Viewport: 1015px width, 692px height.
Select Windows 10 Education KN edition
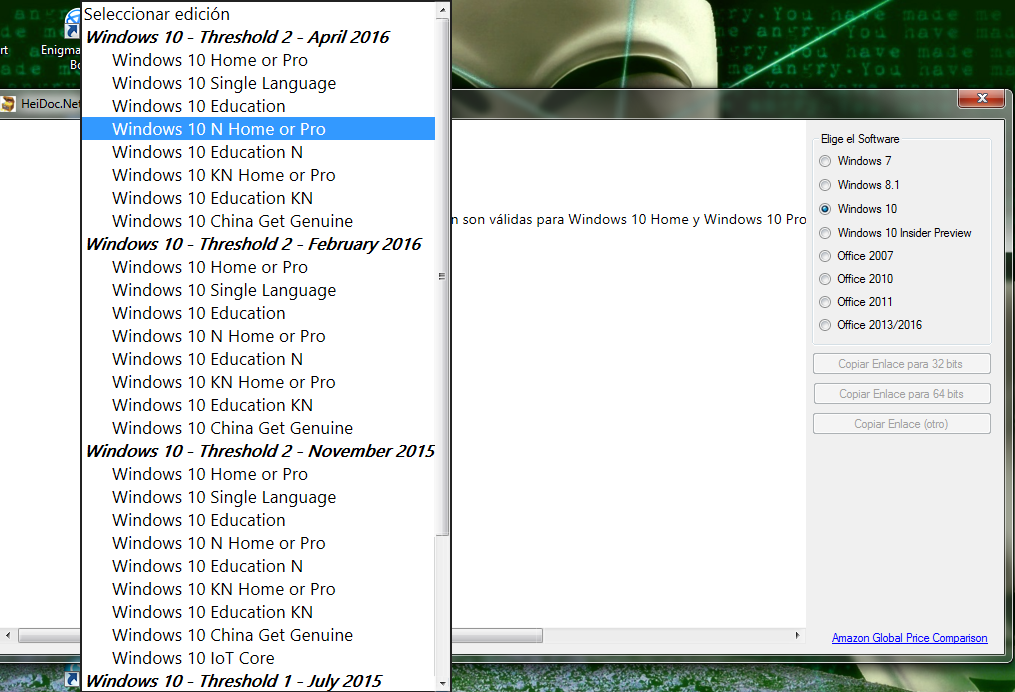point(214,197)
